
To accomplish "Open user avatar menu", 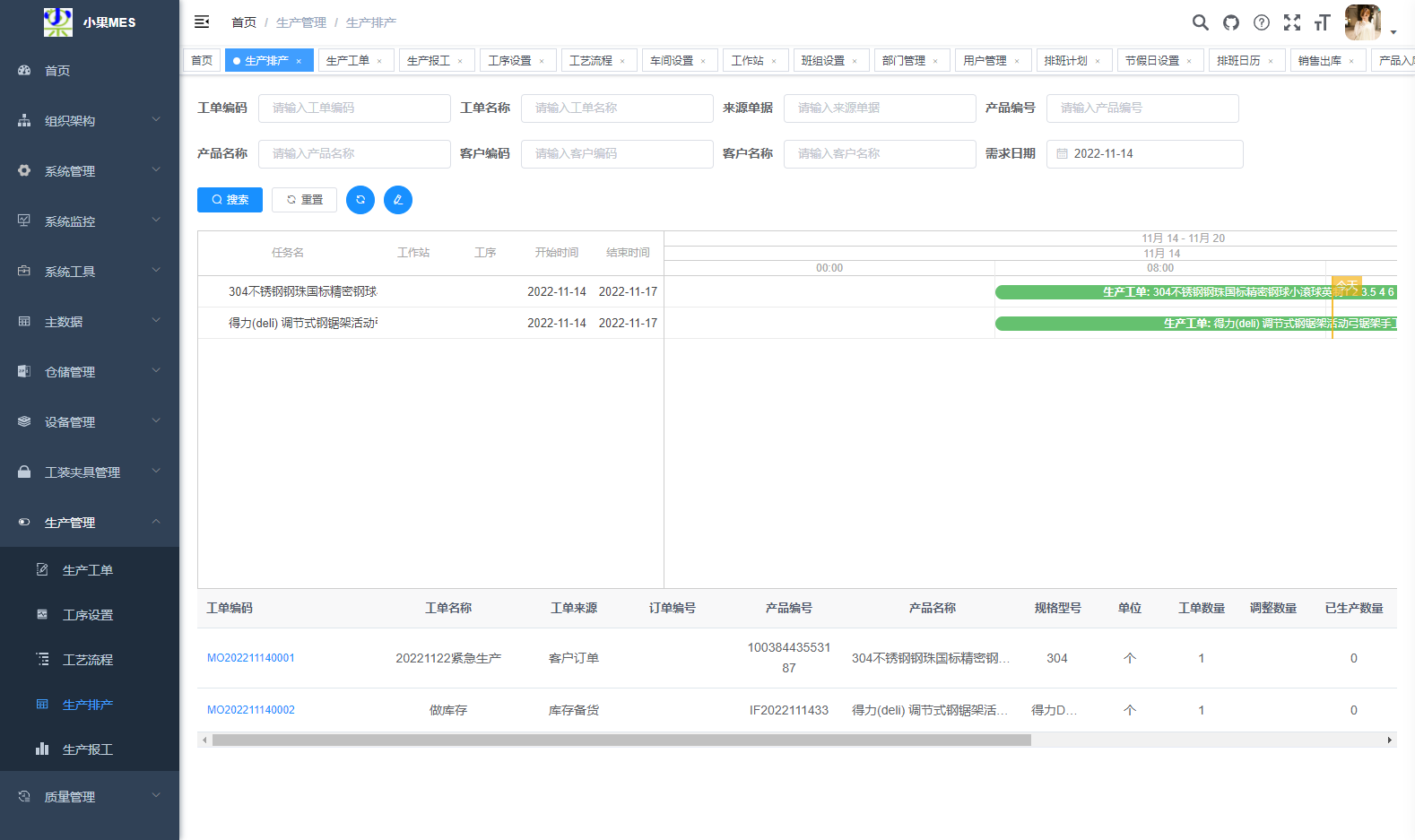I will coord(1363,22).
